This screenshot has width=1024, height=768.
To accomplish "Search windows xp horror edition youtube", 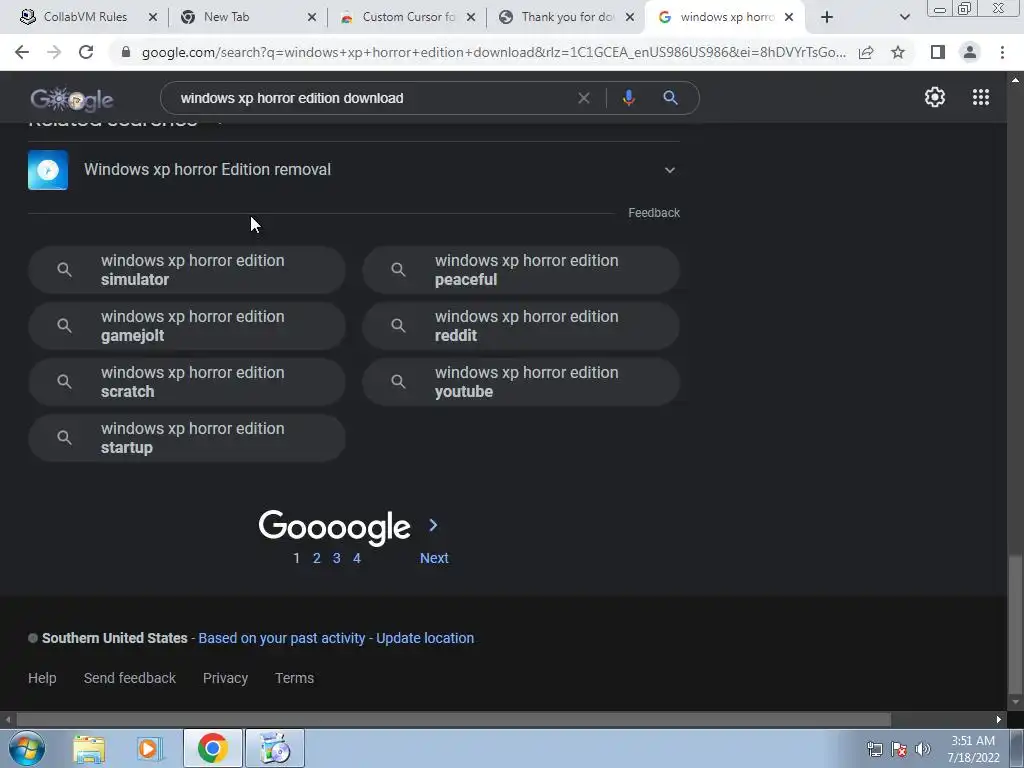I will point(521,382).
